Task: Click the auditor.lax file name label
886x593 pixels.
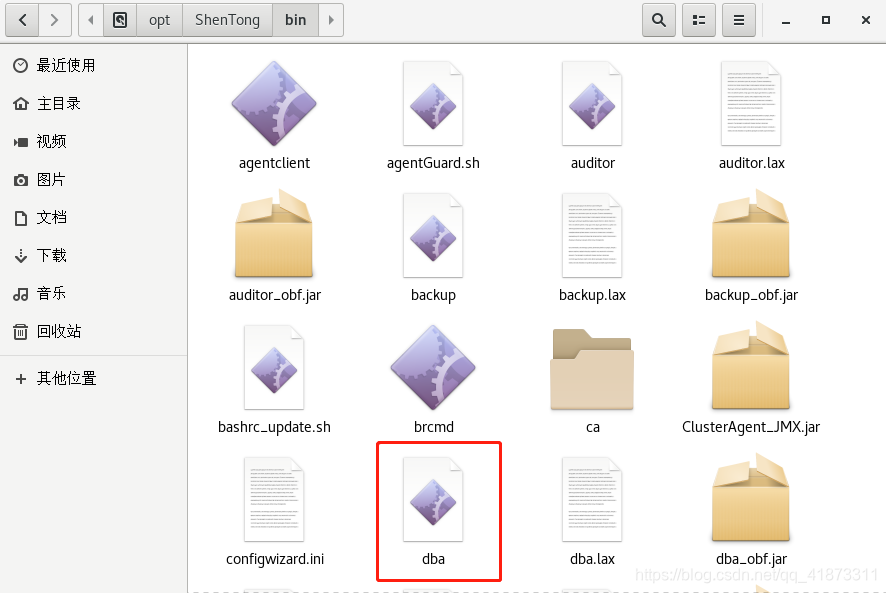Action: (x=752, y=163)
